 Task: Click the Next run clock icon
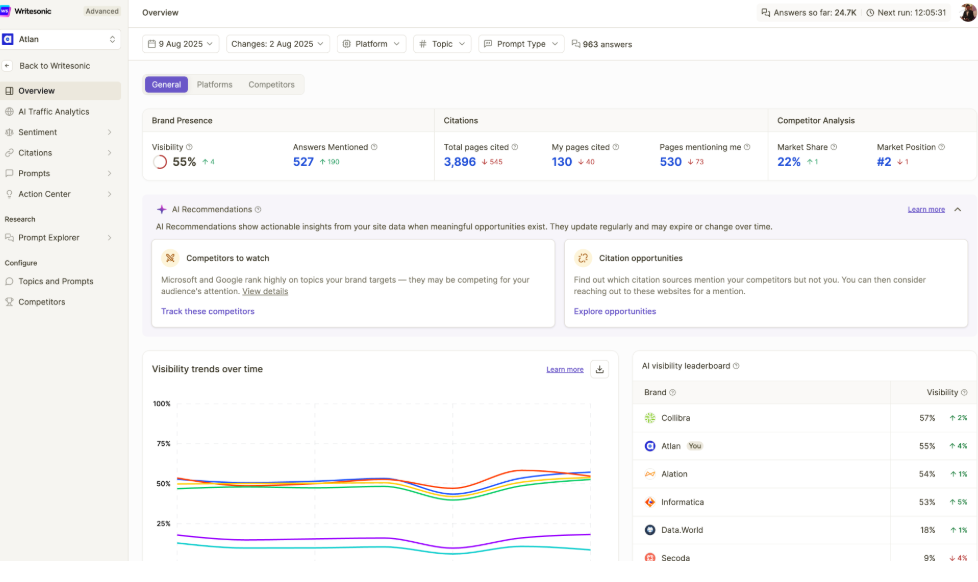click(x=870, y=12)
